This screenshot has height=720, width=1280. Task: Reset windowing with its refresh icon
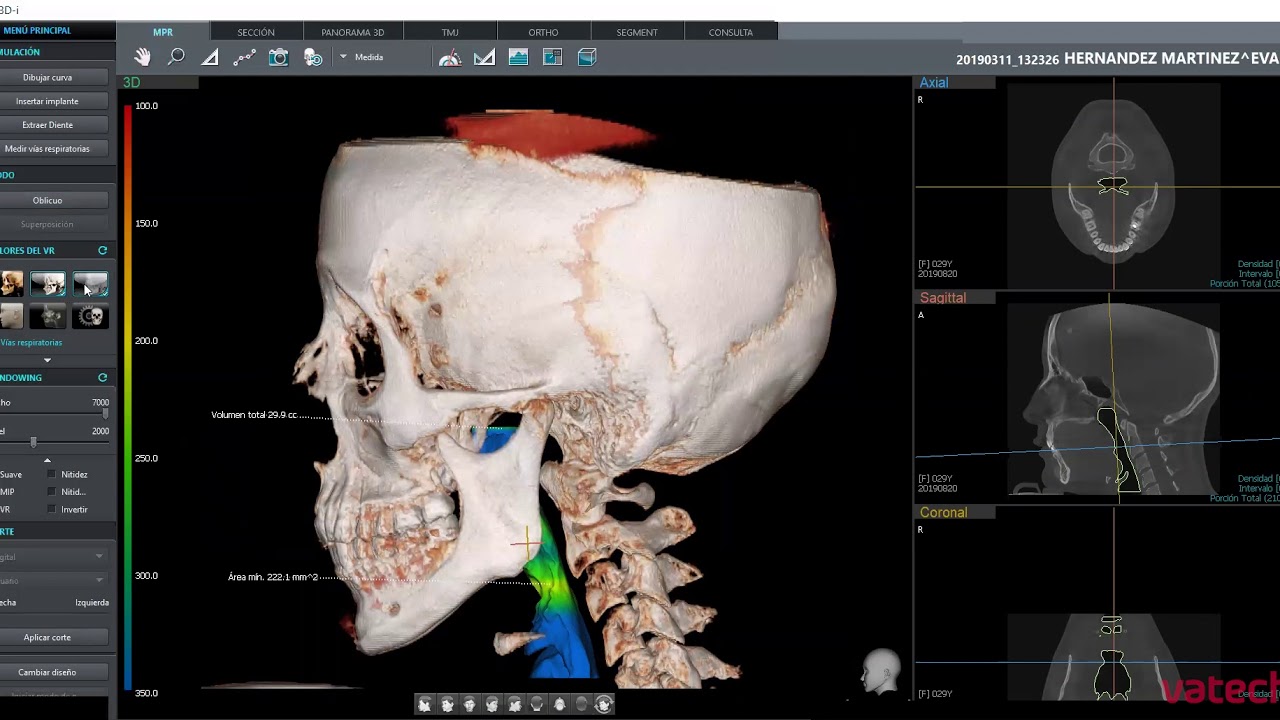[x=102, y=378]
